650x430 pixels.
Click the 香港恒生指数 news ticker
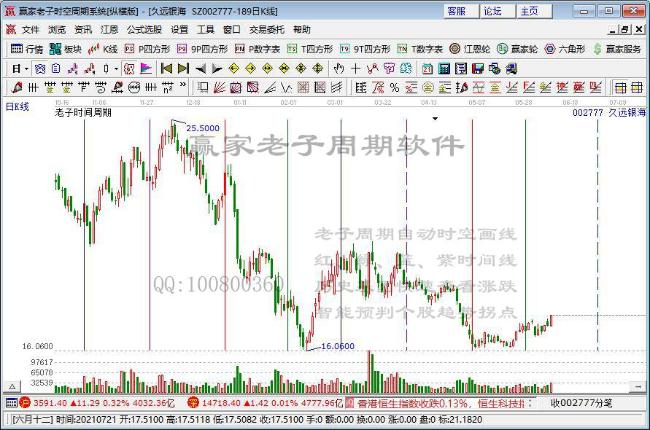coord(441,403)
